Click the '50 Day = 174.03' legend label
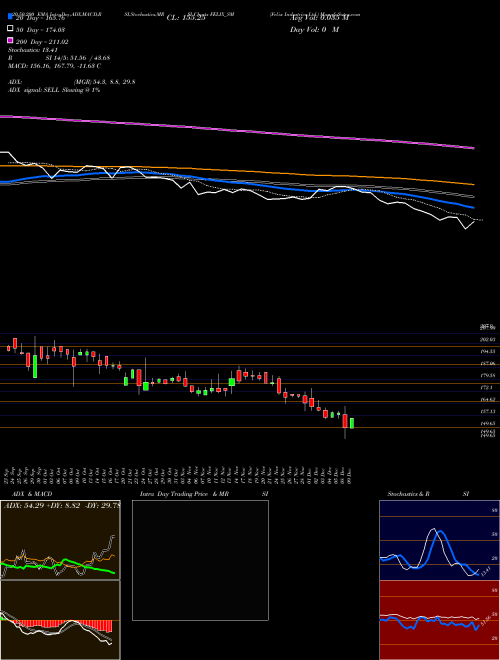Viewport: 500px width, 660px height. click(x=40, y=30)
